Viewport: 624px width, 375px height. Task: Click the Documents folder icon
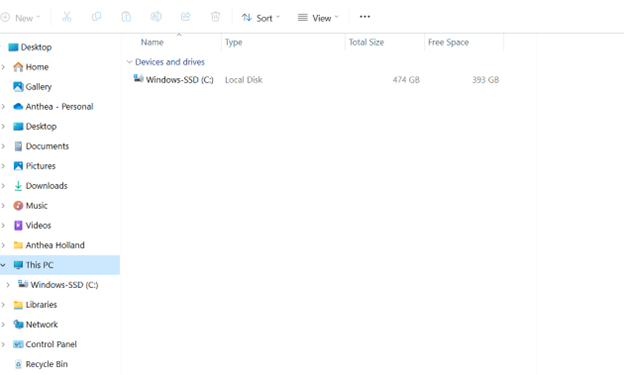pos(18,146)
